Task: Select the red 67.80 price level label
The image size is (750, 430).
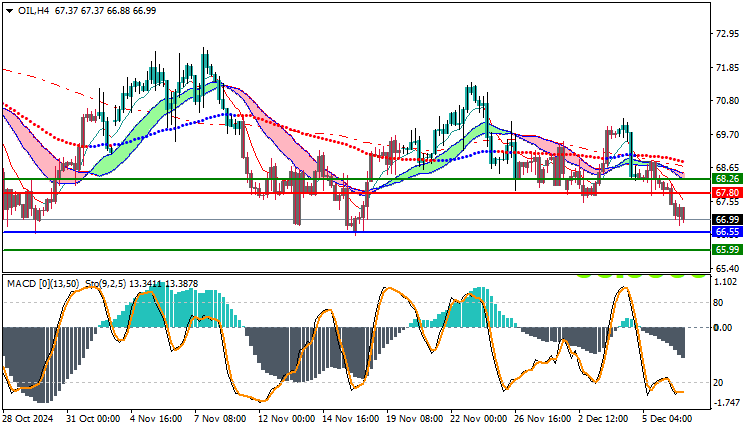Action: click(x=728, y=193)
